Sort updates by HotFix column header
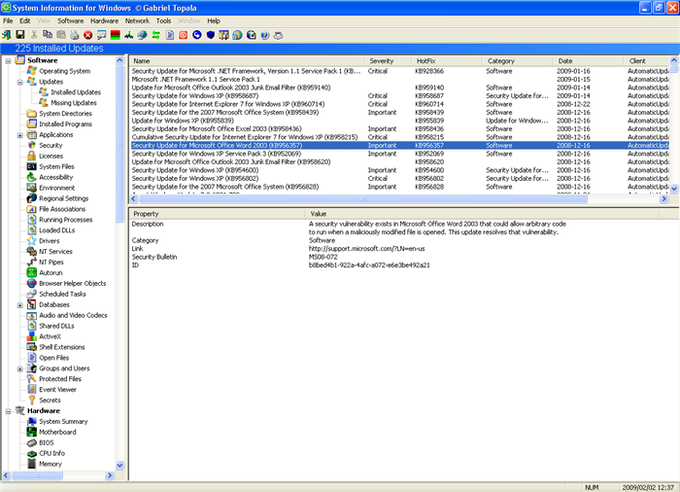680x492 pixels. pos(448,61)
